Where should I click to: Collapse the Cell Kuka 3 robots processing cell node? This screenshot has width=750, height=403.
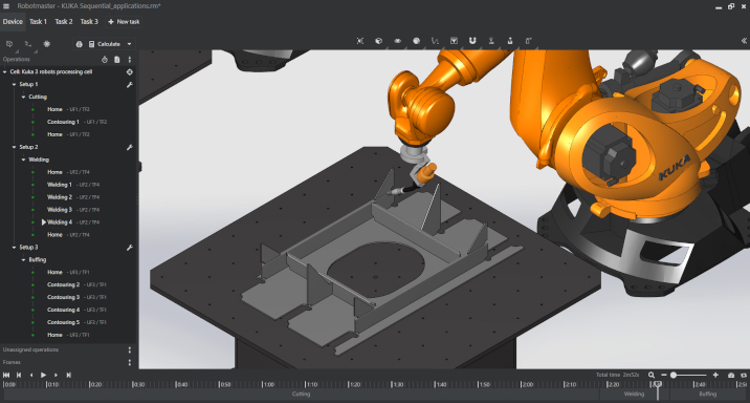coord(5,72)
